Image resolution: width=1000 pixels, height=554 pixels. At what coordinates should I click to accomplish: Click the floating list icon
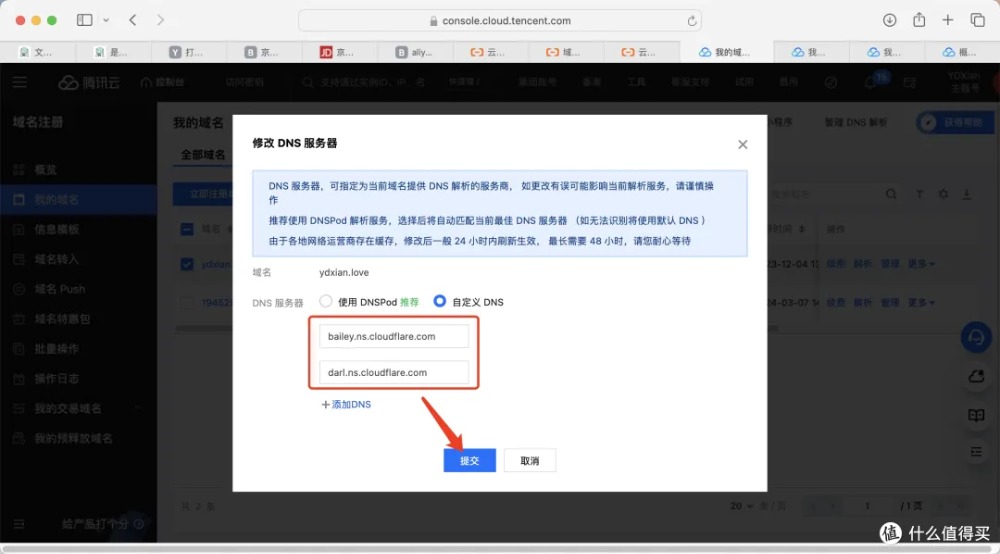[976, 452]
